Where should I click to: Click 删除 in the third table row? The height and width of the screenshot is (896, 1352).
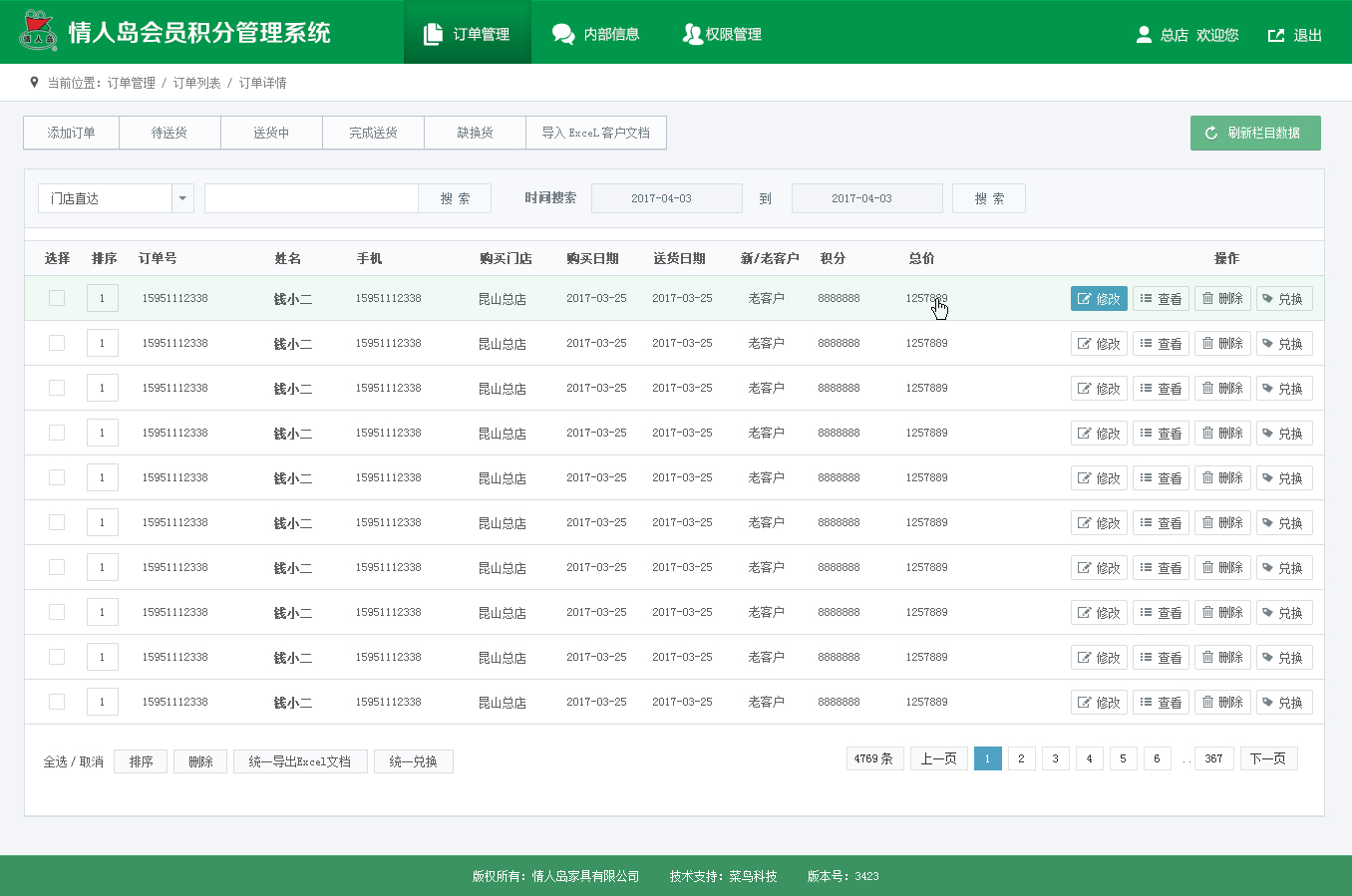1222,389
